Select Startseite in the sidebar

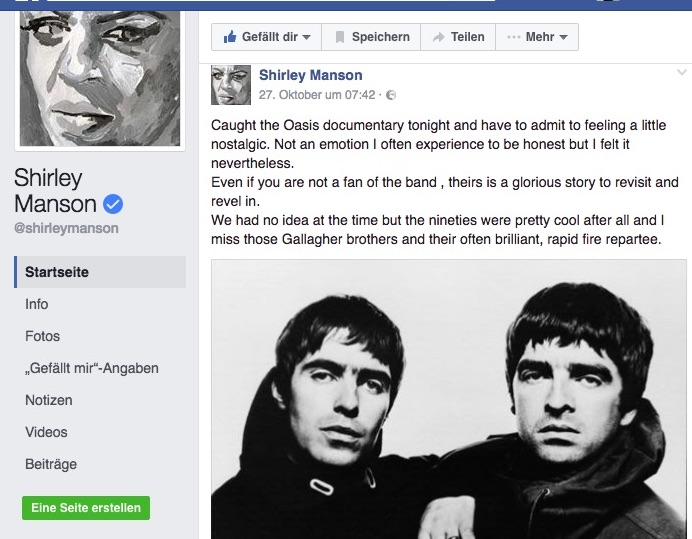[x=57, y=272]
